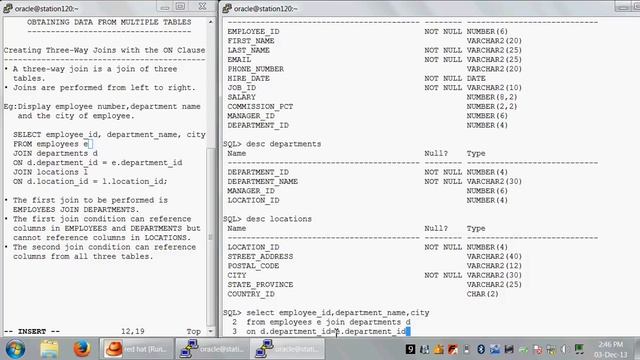The width and height of the screenshot is (640, 360).
Task: Click left window scrollbar down arrow
Action: click(x=211, y=331)
